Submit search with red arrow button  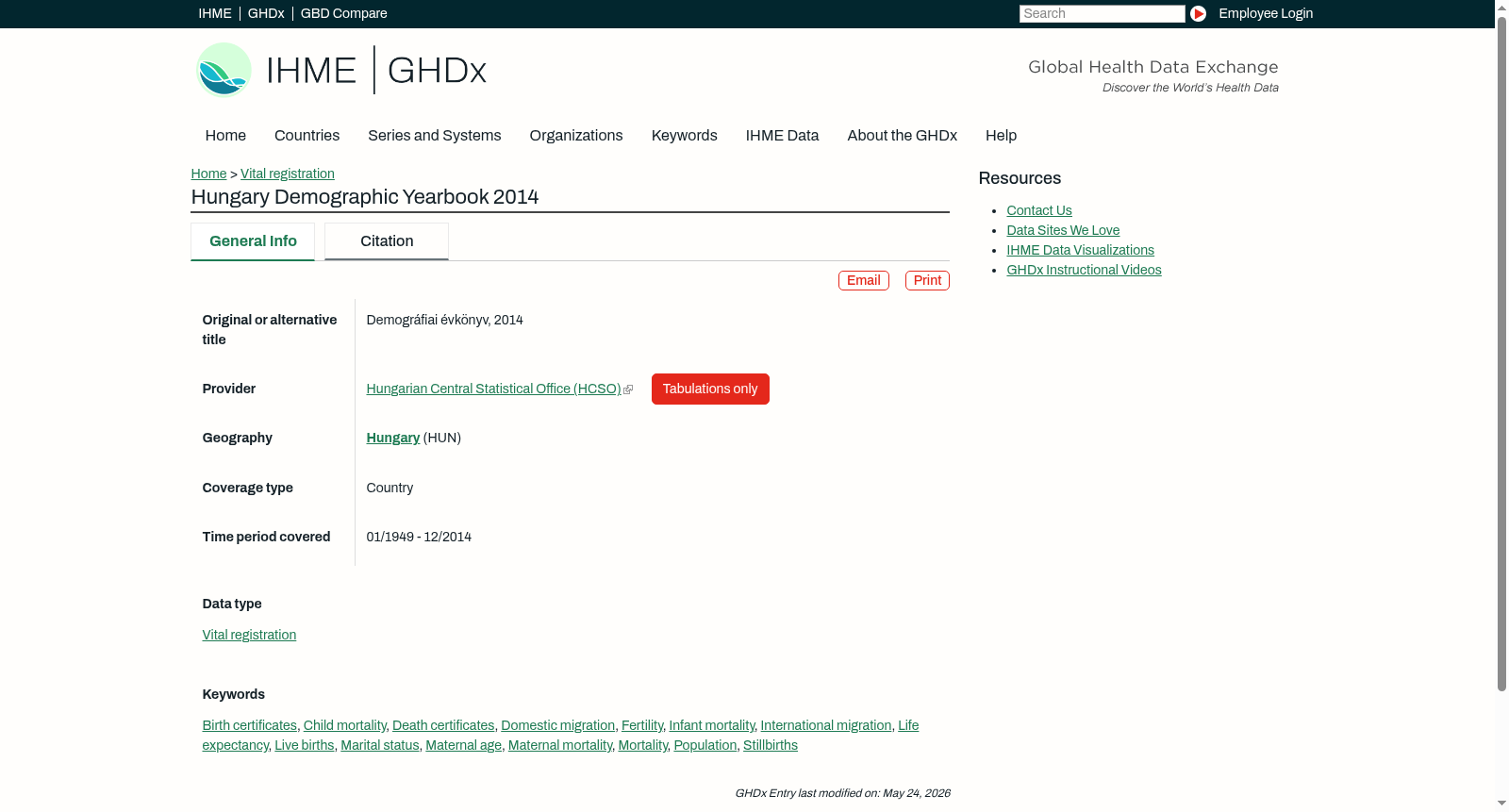(1198, 13)
